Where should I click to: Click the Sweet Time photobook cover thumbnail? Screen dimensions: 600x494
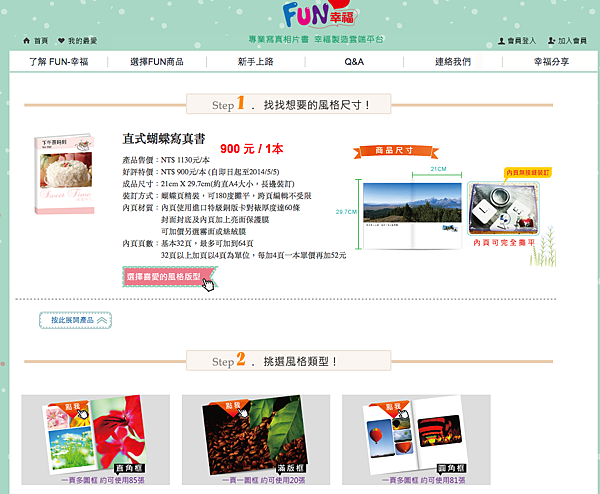click(x=64, y=174)
